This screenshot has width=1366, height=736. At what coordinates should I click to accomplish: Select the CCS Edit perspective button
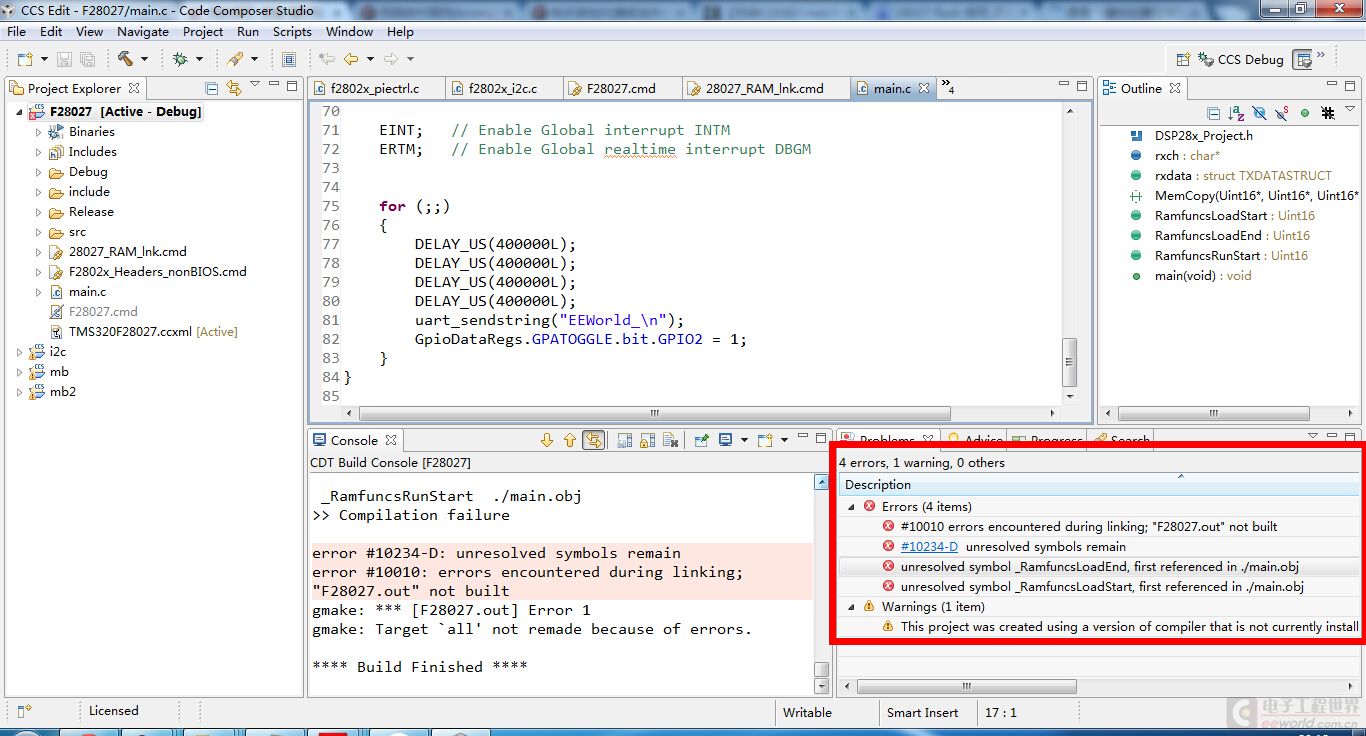tap(1303, 59)
